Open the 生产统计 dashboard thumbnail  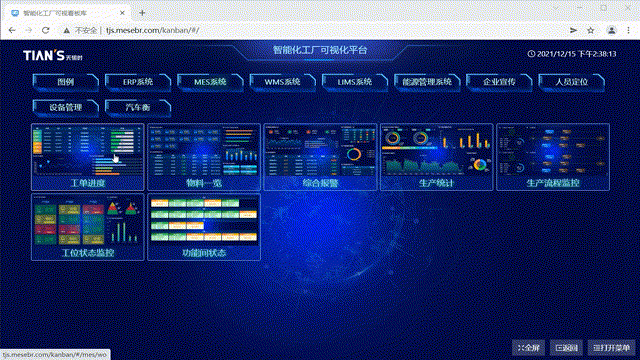437,157
